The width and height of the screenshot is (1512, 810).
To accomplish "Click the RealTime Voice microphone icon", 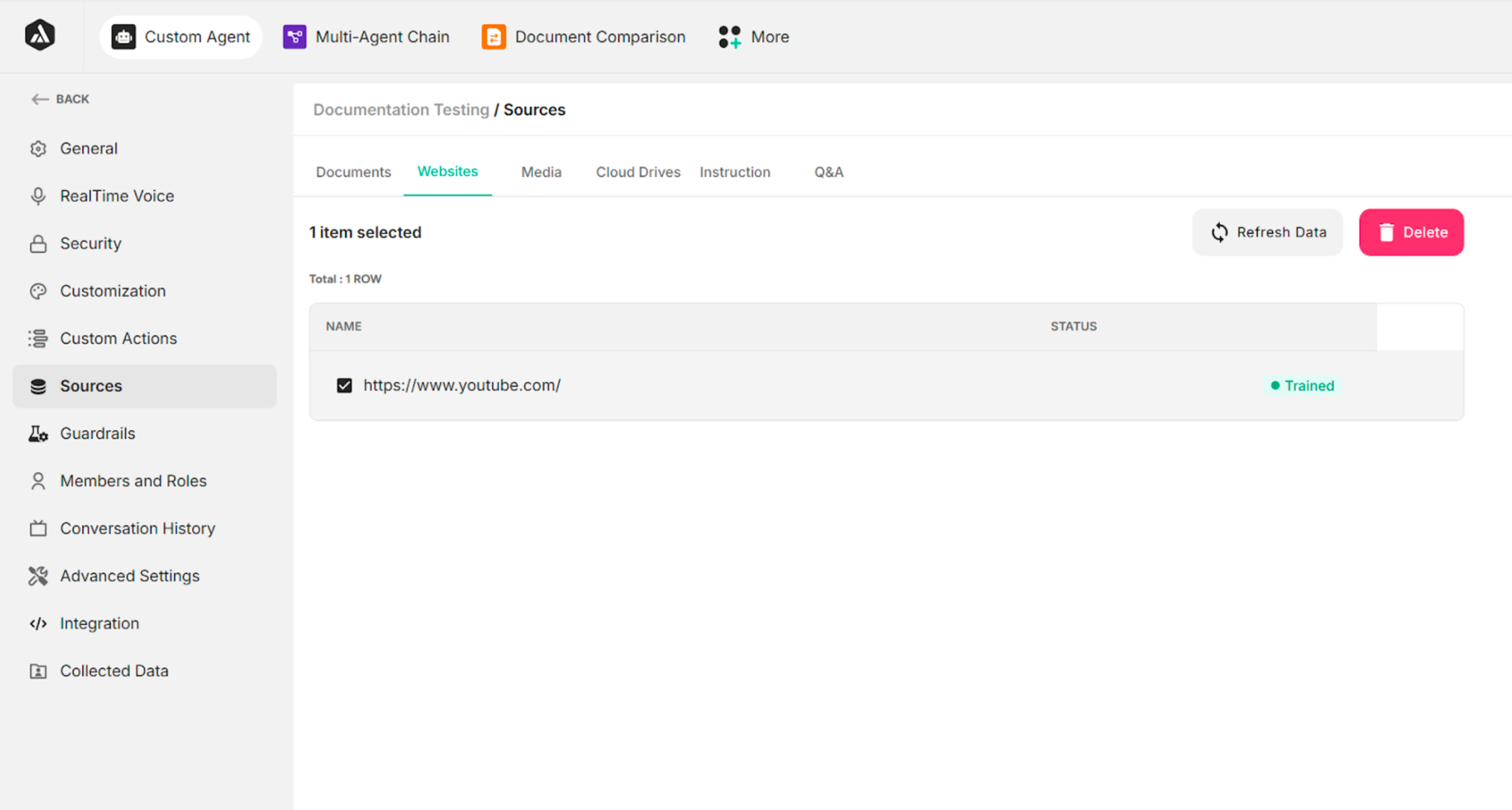I will tap(38, 196).
